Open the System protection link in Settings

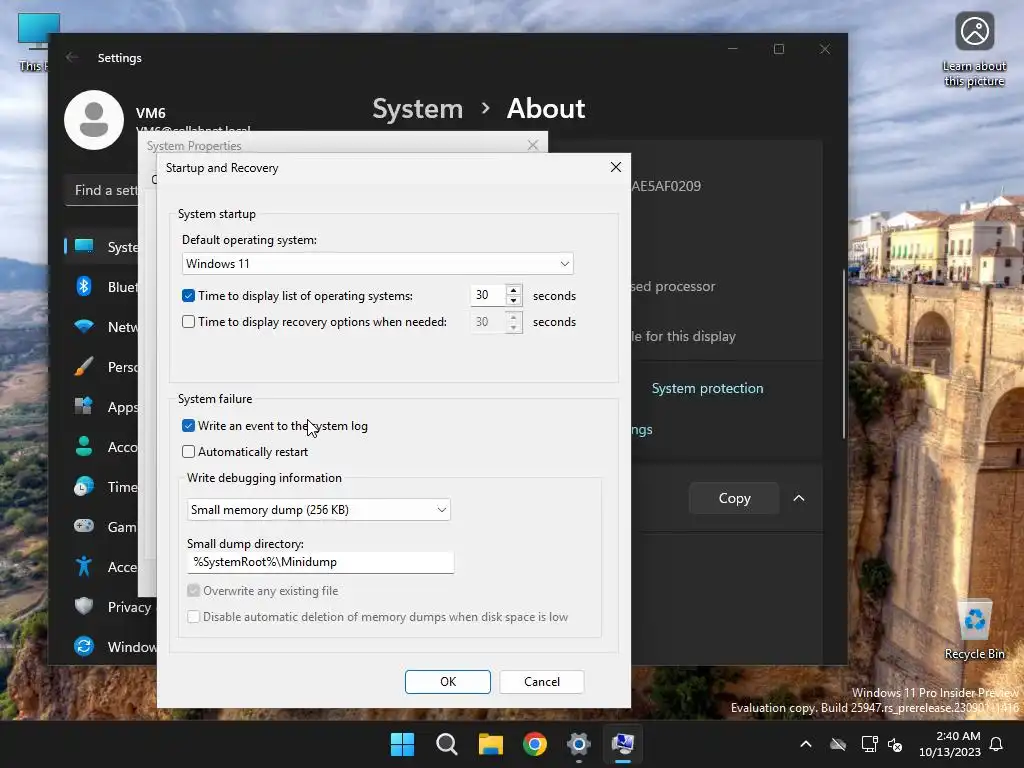(x=707, y=389)
